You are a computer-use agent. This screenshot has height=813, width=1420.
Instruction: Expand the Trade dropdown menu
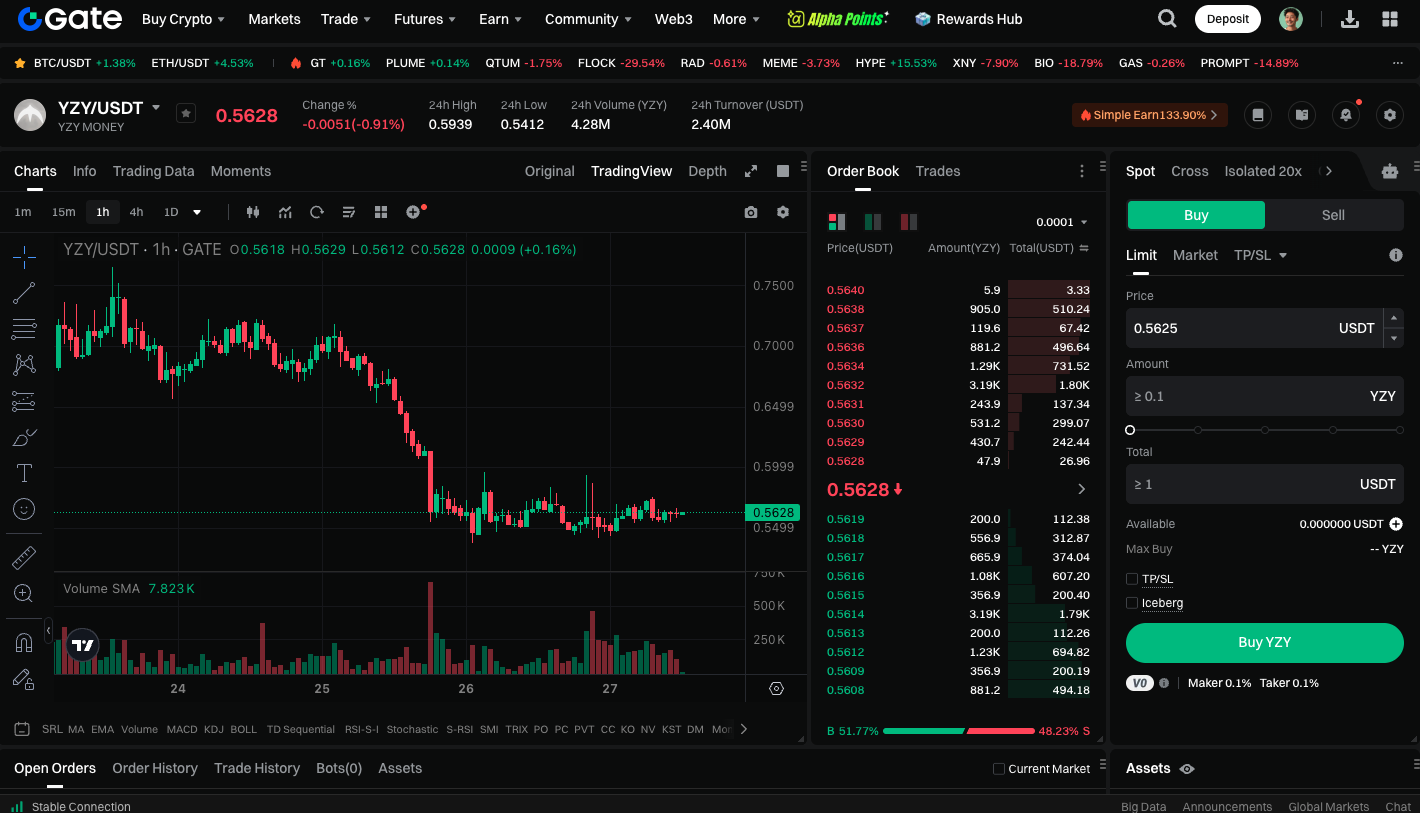point(346,19)
